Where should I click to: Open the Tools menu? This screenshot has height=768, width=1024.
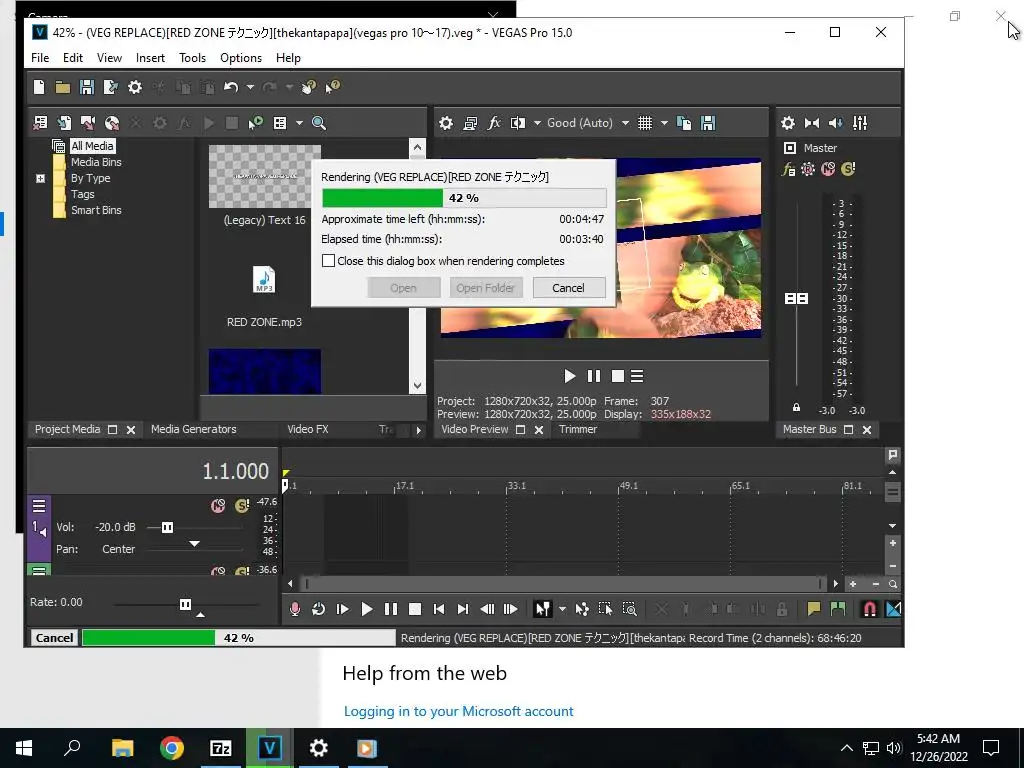[193, 58]
